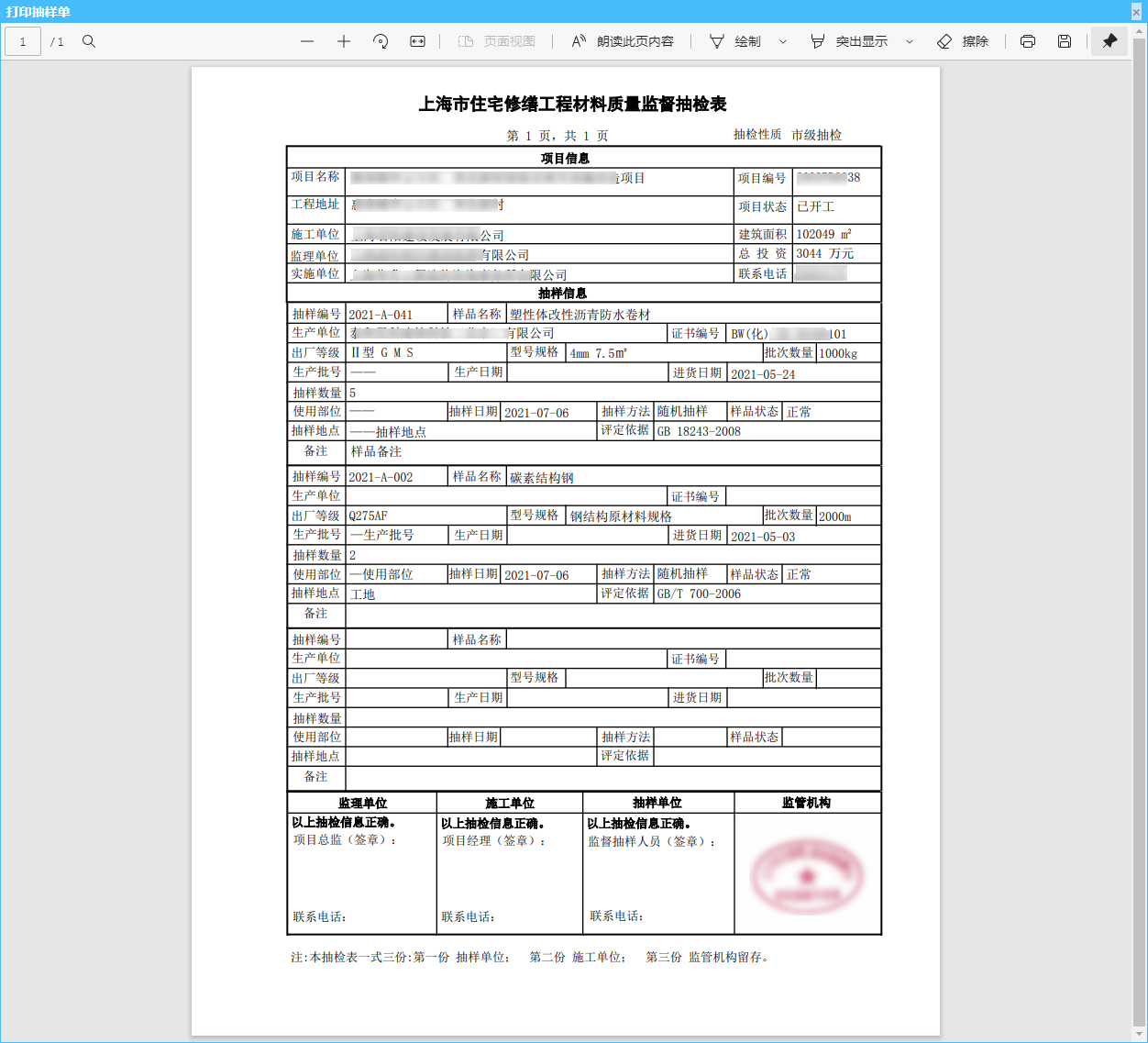This screenshot has height=1043, width=1148.
Task: Close the 打印抽样单 window
Action: pos(1137,11)
